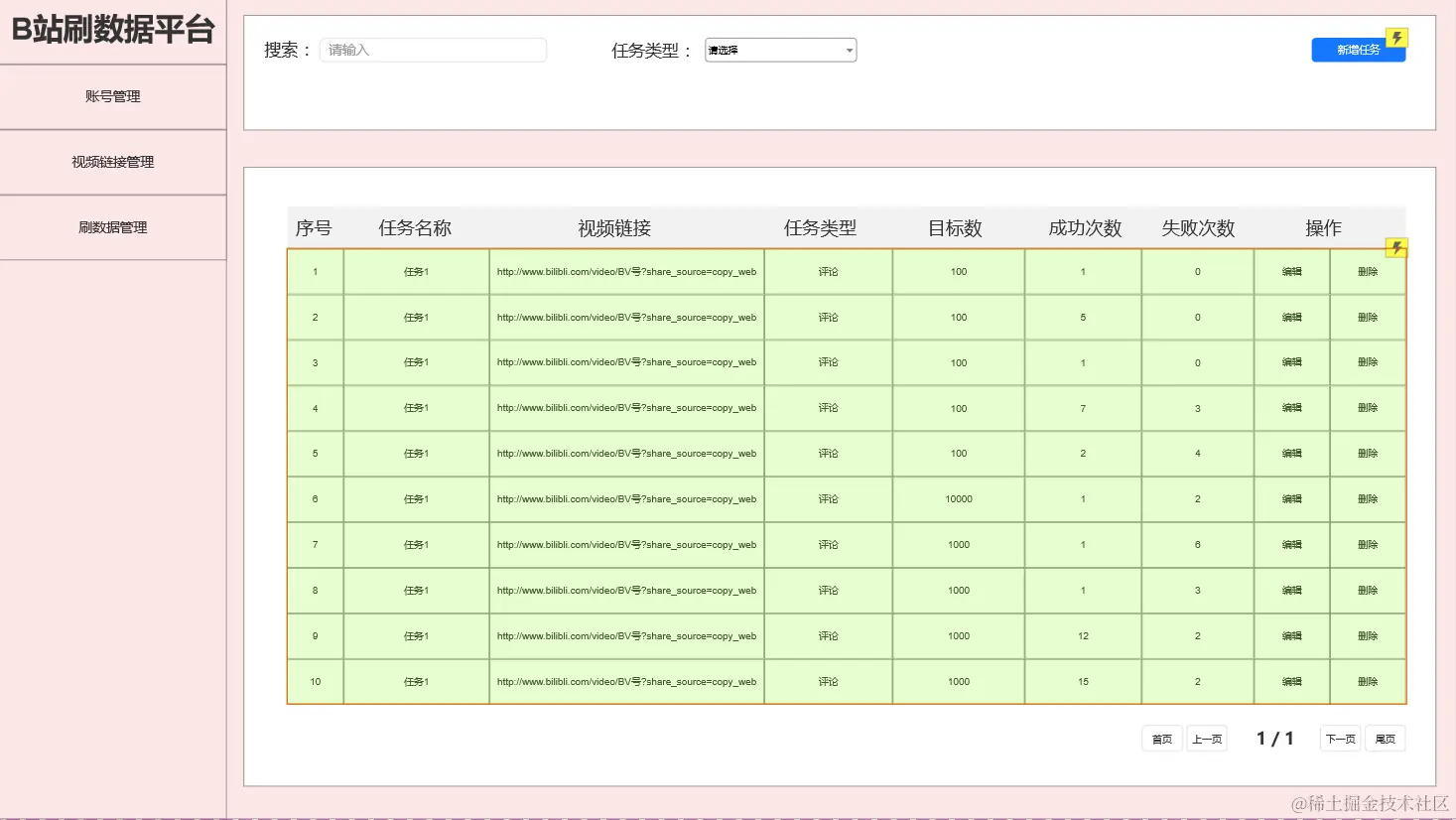Image resolution: width=1456 pixels, height=820 pixels.
Task: Edit task number 3
Action: (1291, 362)
